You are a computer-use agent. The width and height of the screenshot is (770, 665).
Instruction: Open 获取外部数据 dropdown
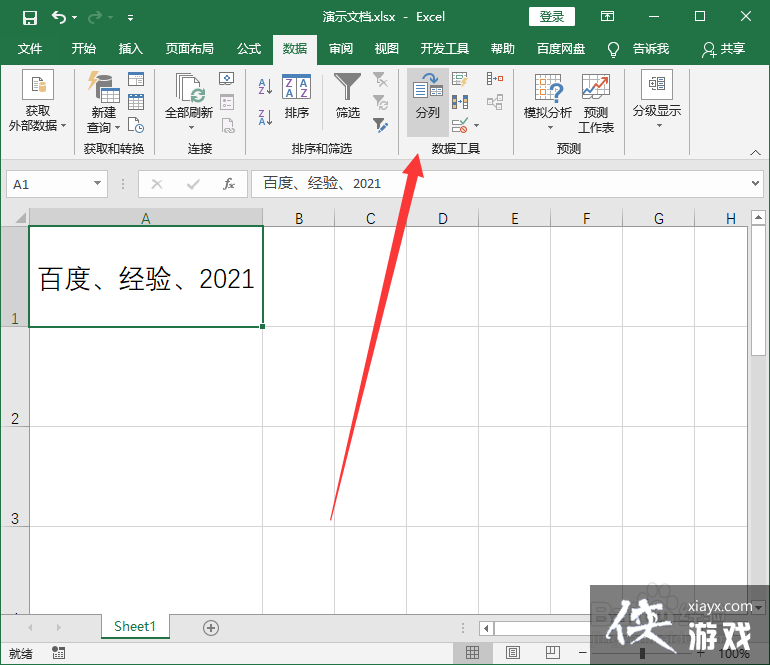37,101
